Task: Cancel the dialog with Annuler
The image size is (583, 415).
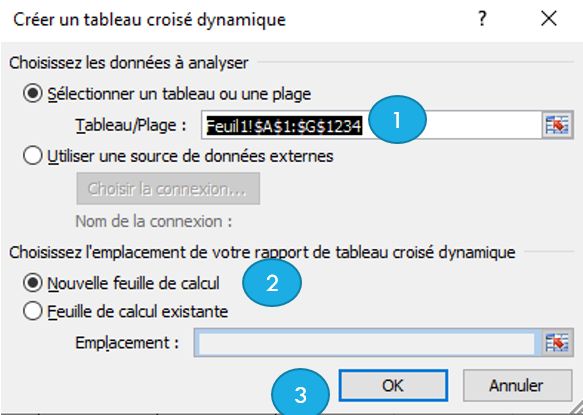Action: pyautogui.click(x=517, y=386)
